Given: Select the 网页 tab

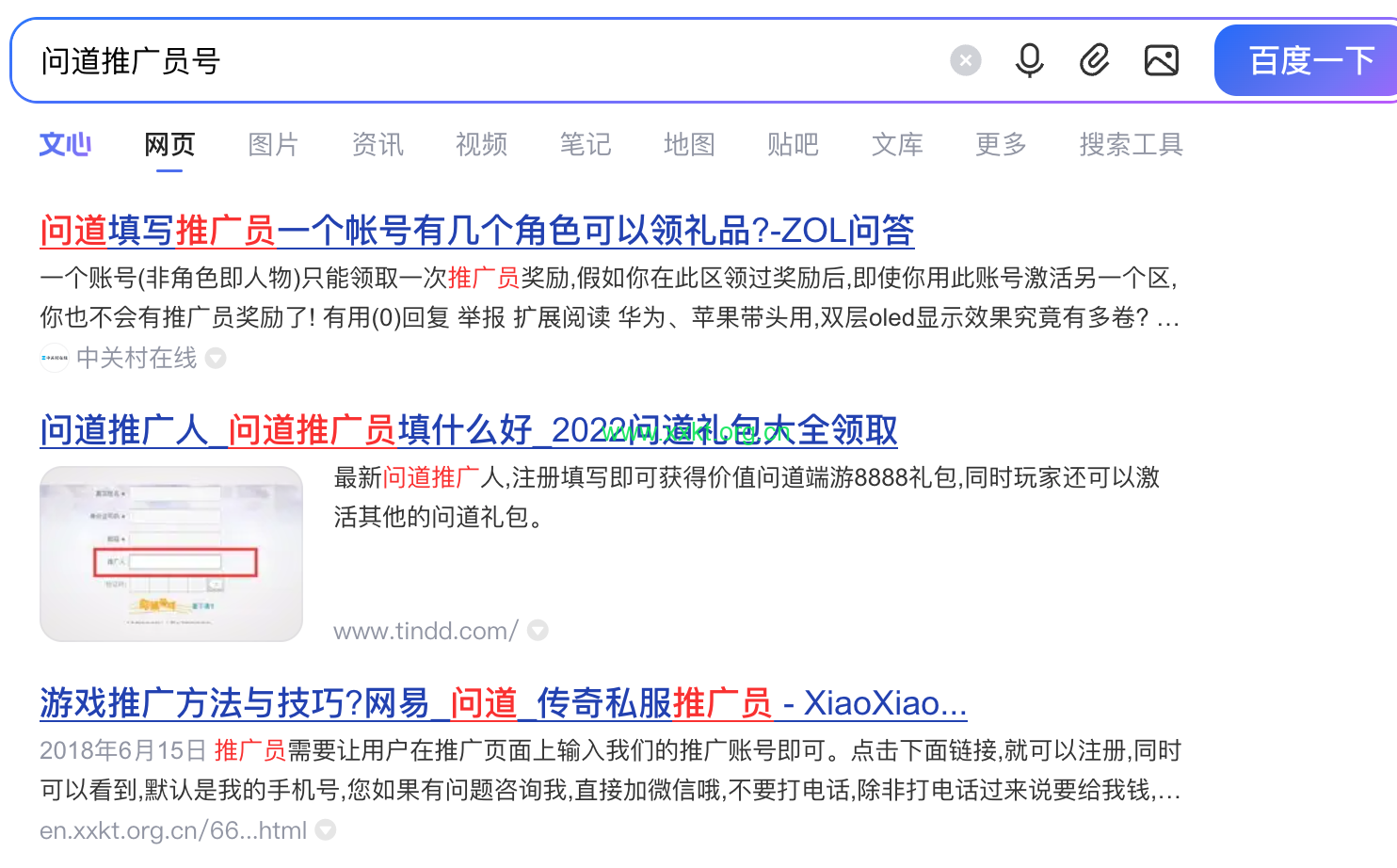Looking at the screenshot, I should pyautogui.click(x=169, y=144).
